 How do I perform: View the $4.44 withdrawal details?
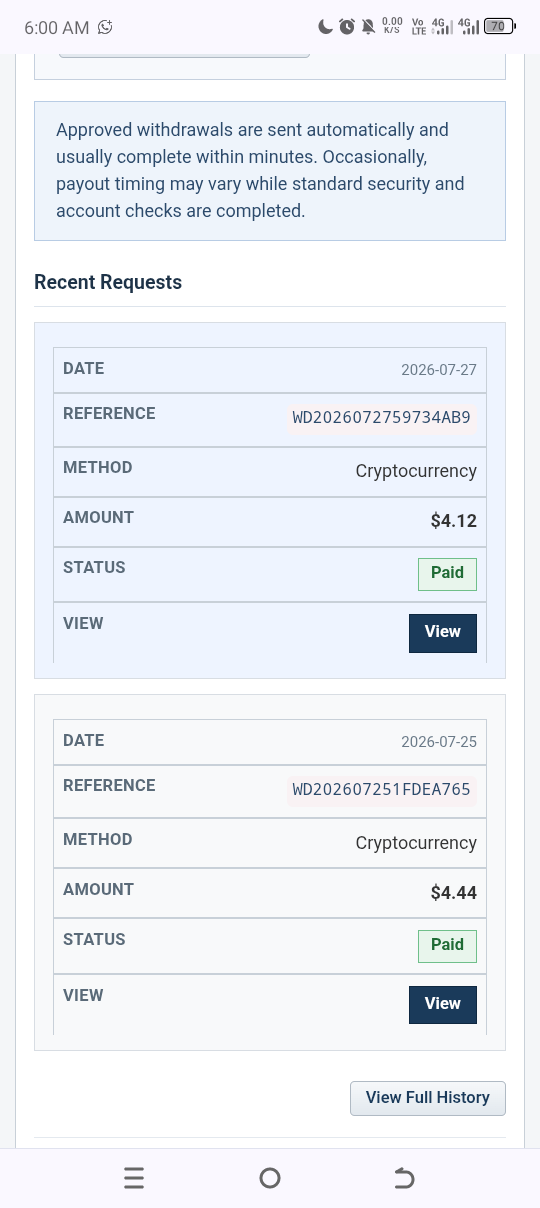[x=443, y=1004]
